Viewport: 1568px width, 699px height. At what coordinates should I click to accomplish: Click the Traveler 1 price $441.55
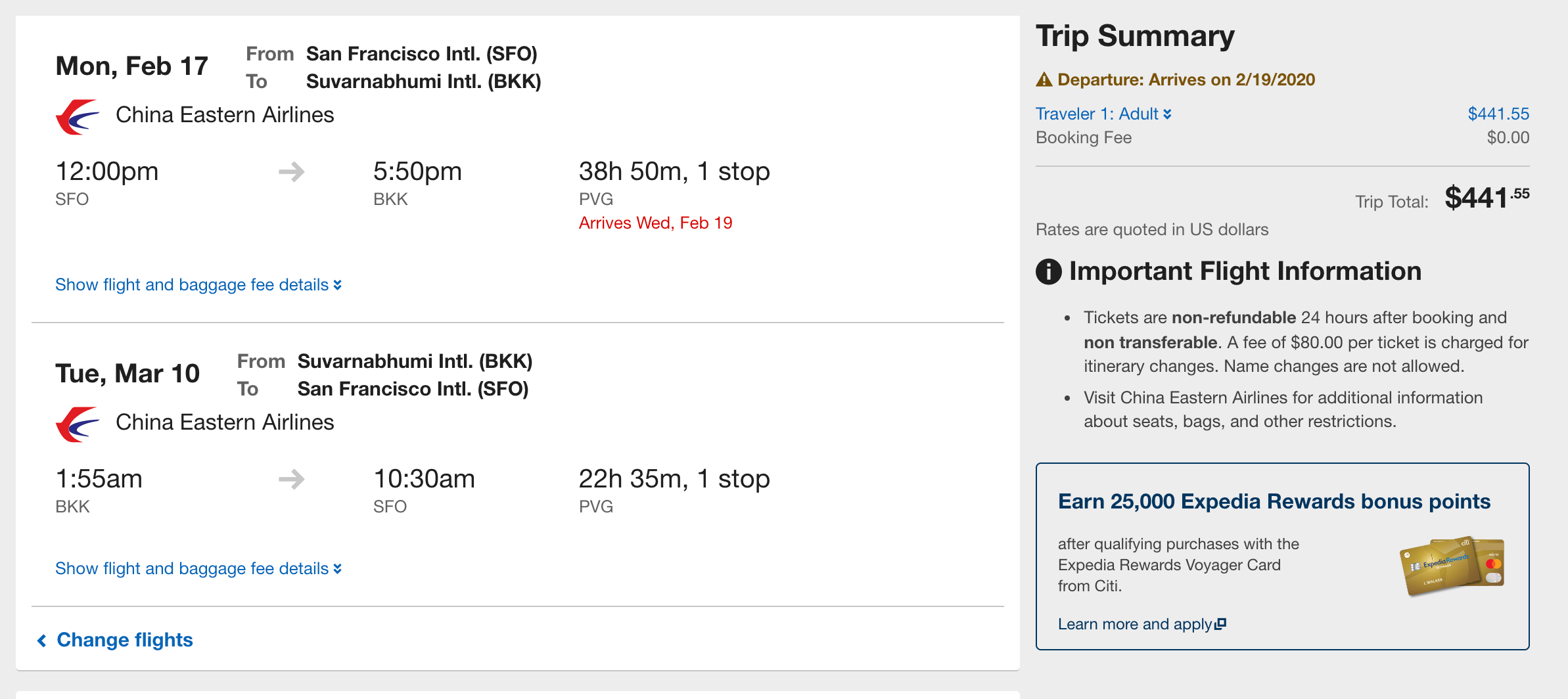1498,114
